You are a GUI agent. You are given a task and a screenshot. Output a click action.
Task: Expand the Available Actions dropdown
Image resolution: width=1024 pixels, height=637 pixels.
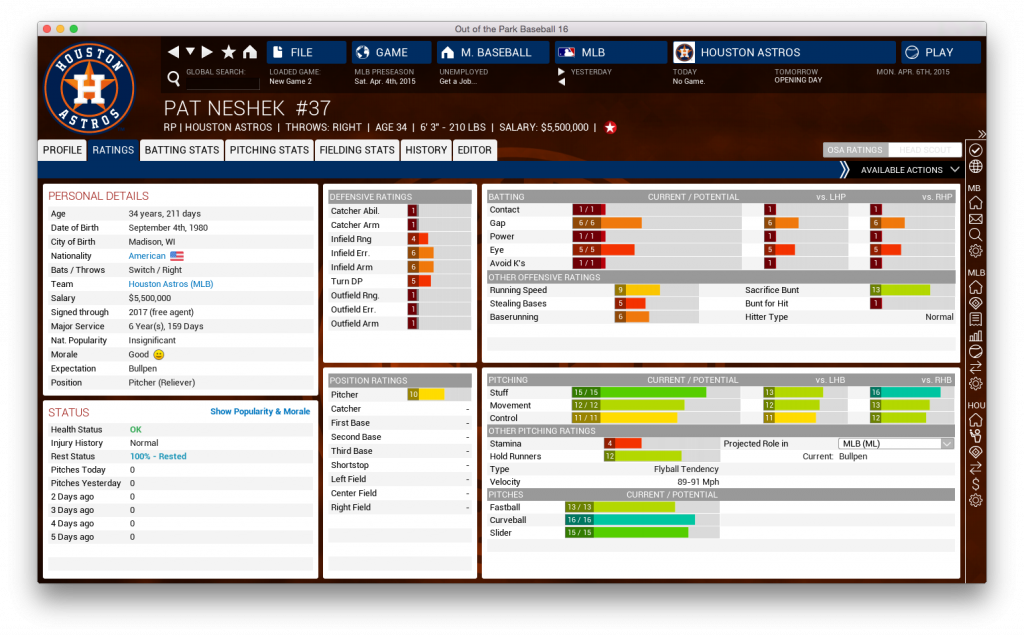[910, 170]
